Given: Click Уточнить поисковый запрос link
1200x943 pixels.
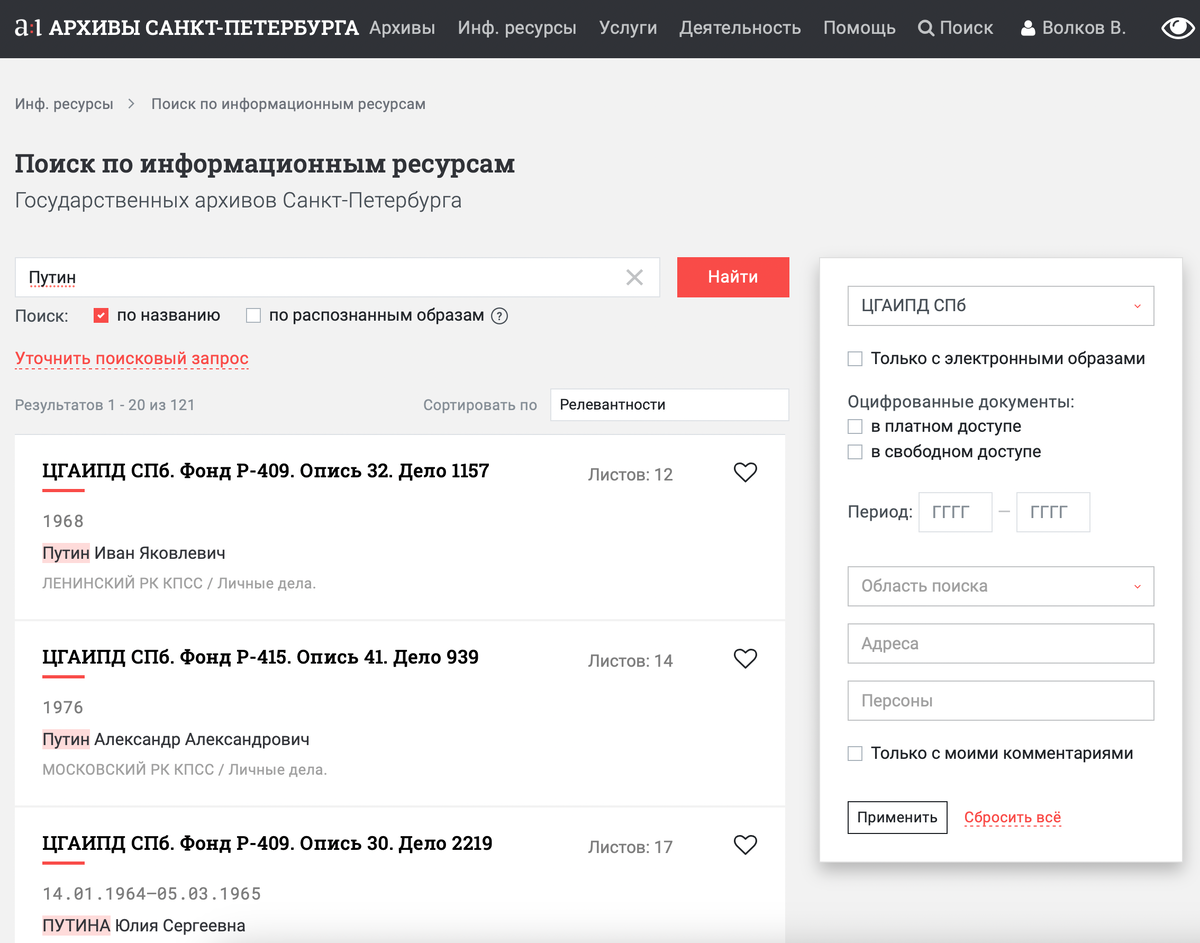Looking at the screenshot, I should pyautogui.click(x=132, y=359).
